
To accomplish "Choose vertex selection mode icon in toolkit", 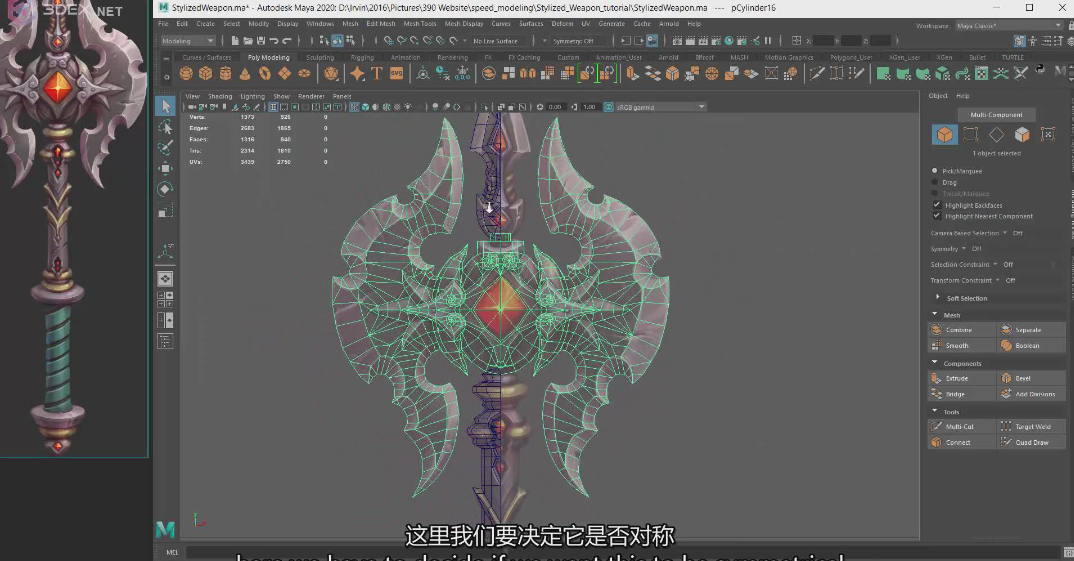I will [x=971, y=134].
